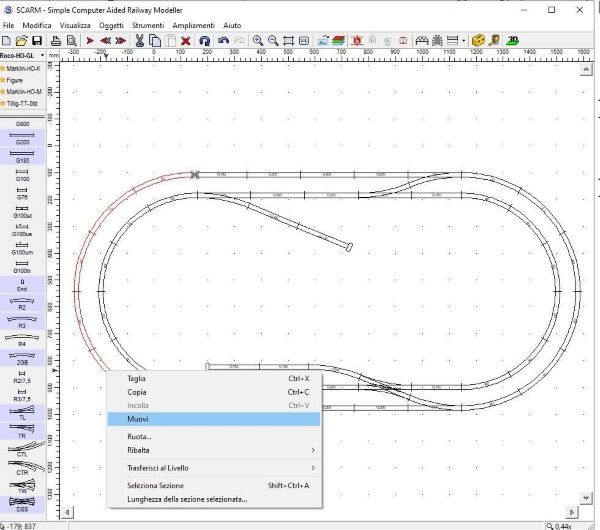Open a file with the folder icon
This screenshot has height=530, width=600.
pyautogui.click(x=22, y=41)
